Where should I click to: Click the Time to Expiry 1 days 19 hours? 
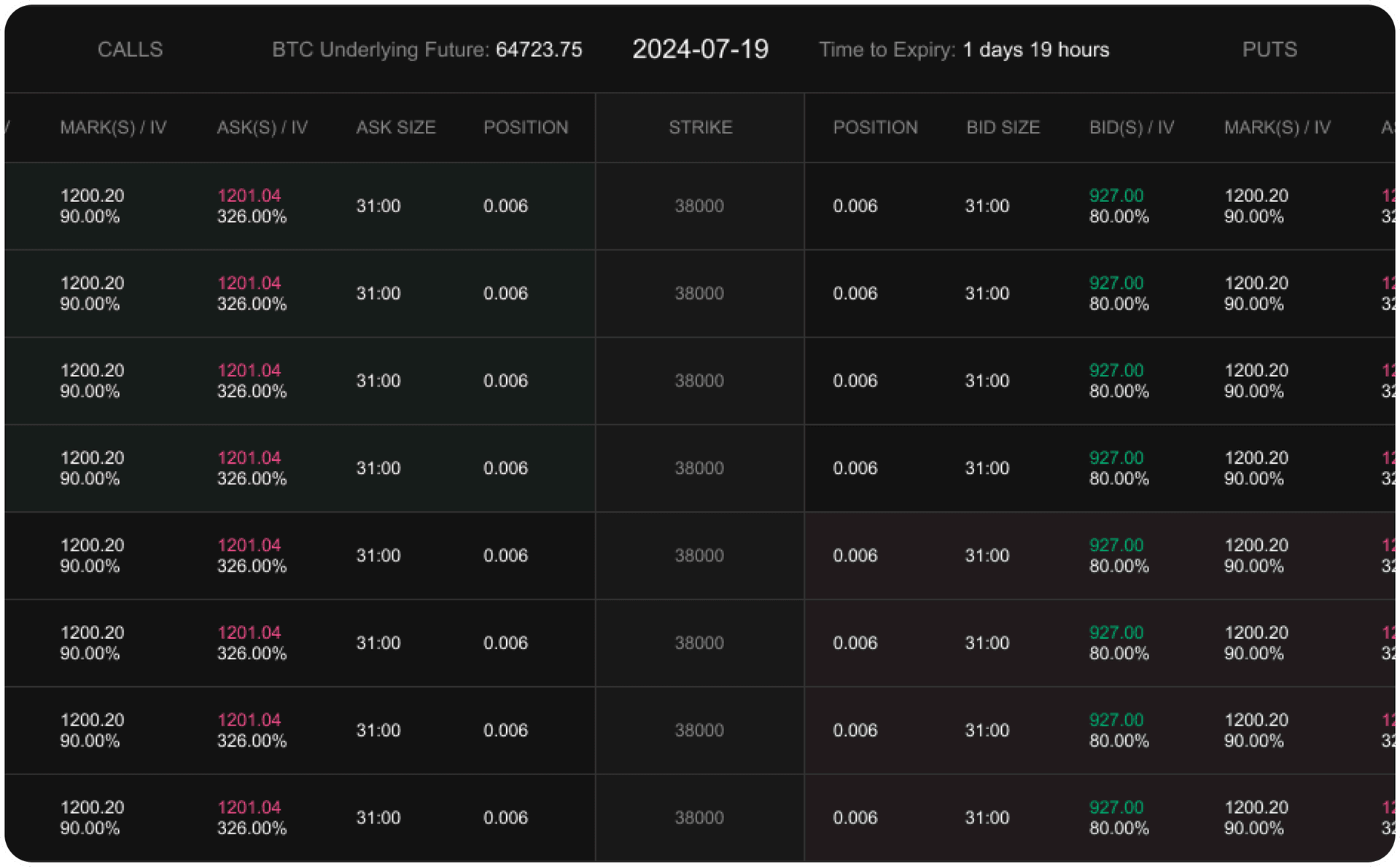click(1035, 50)
